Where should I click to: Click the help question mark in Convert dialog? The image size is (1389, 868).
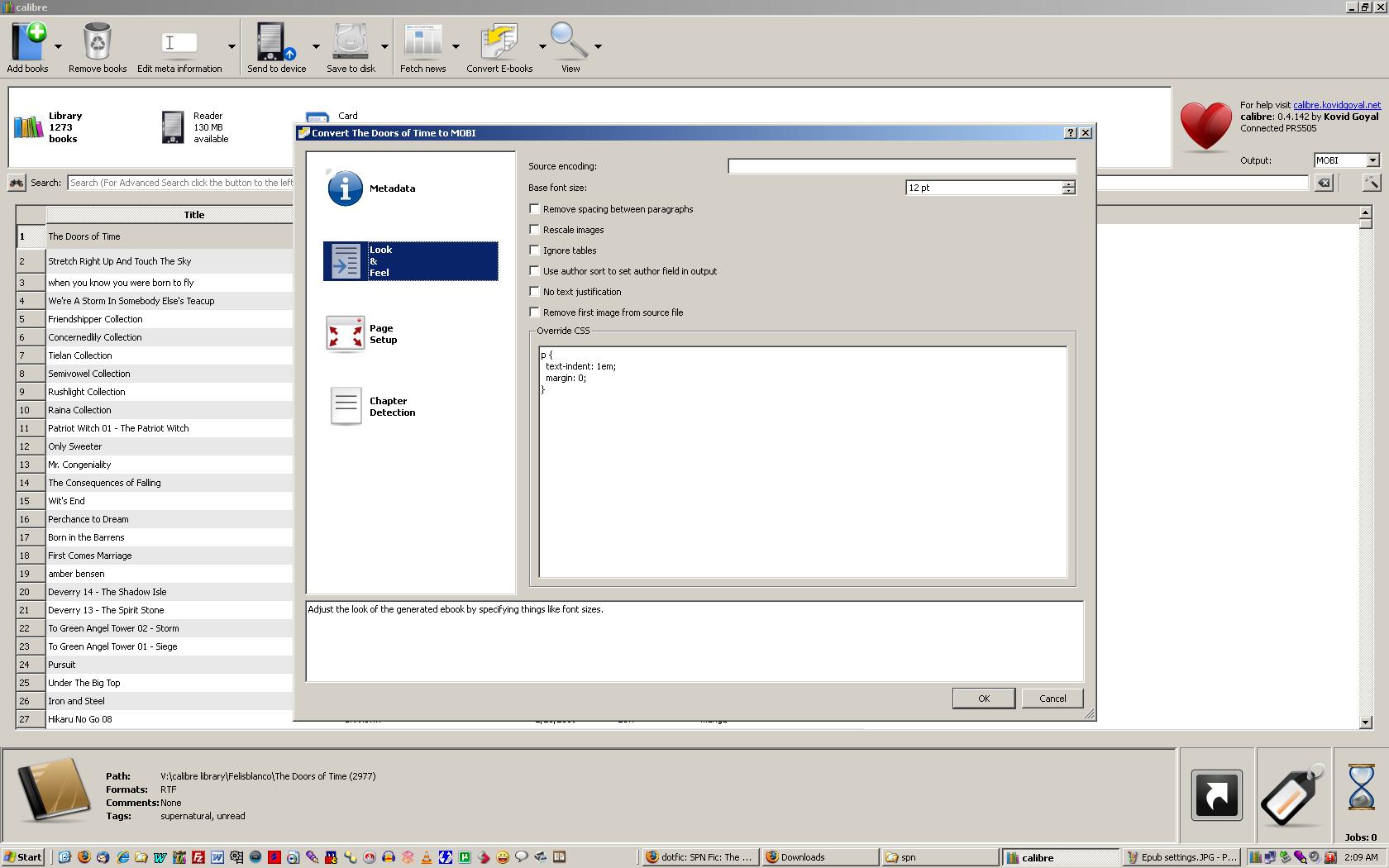(x=1071, y=133)
